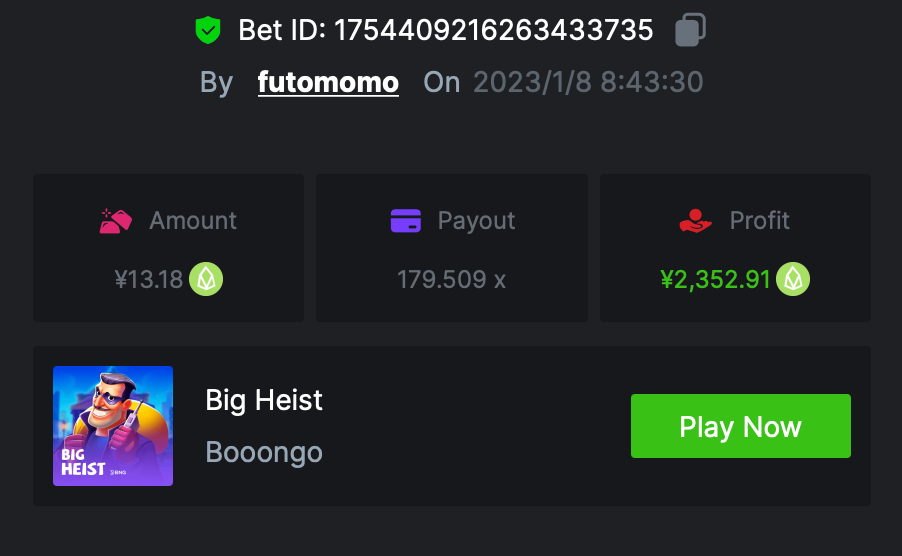Click the green verified shield icon
Image resolution: width=902 pixels, height=556 pixels.
(x=207, y=30)
